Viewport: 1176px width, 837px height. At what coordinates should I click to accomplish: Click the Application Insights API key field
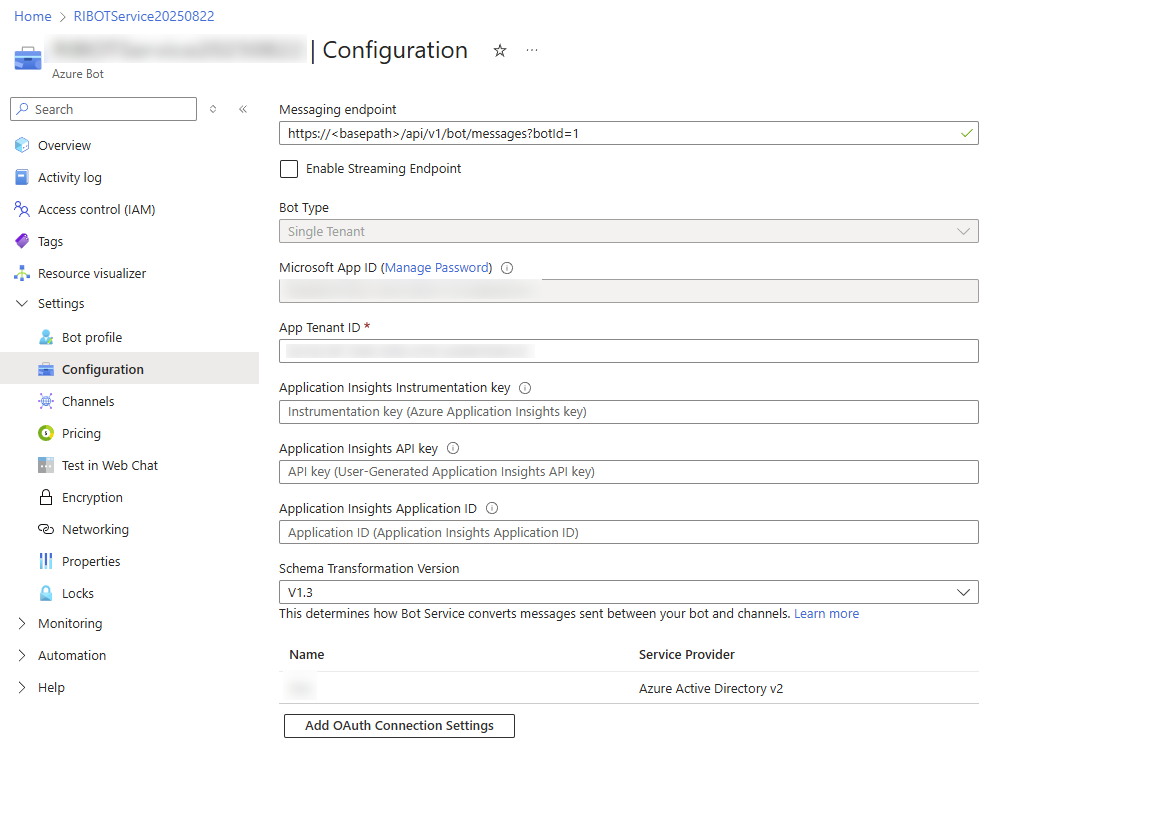click(628, 472)
